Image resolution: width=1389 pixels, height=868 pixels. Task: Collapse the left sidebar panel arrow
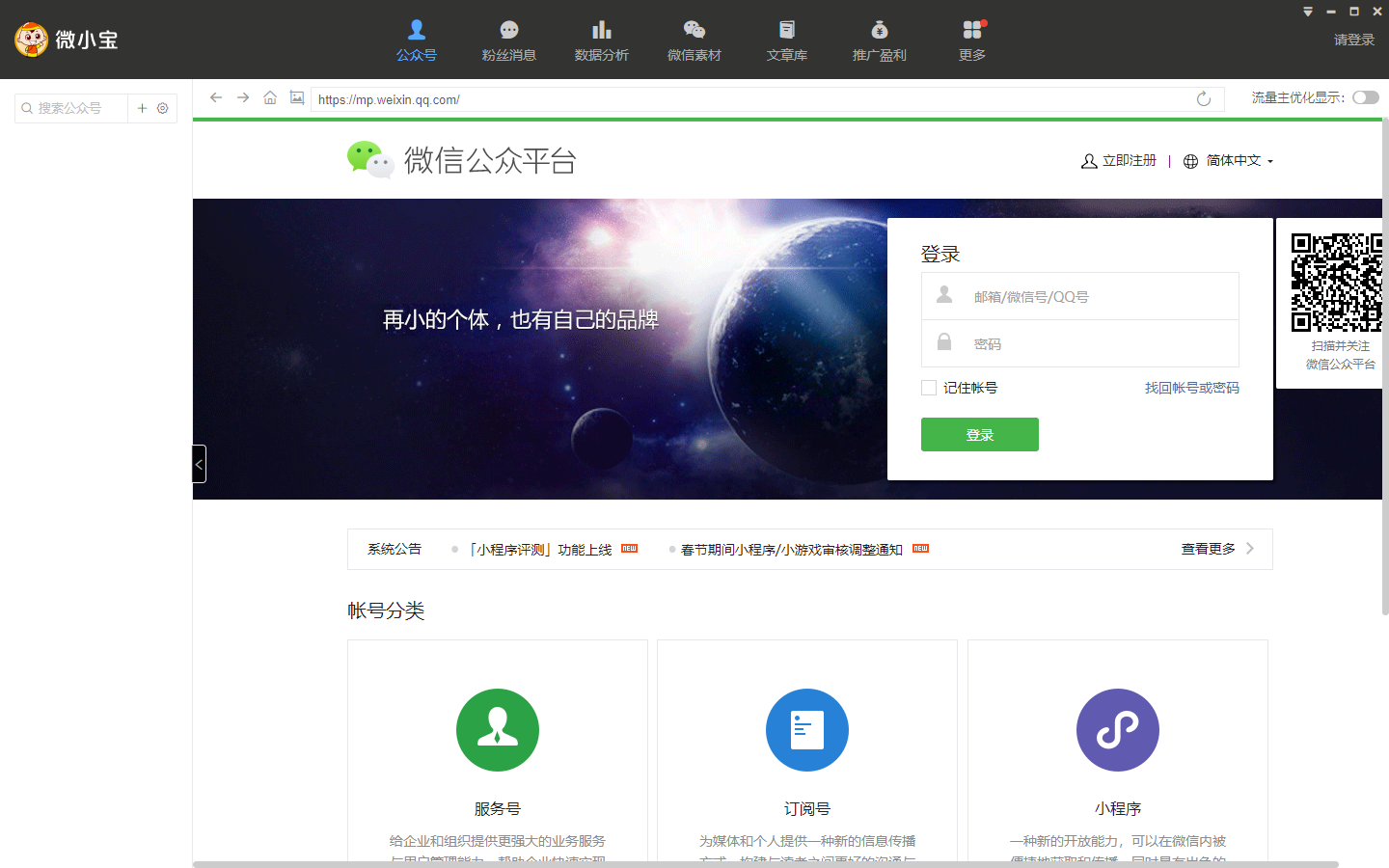pyautogui.click(x=199, y=464)
